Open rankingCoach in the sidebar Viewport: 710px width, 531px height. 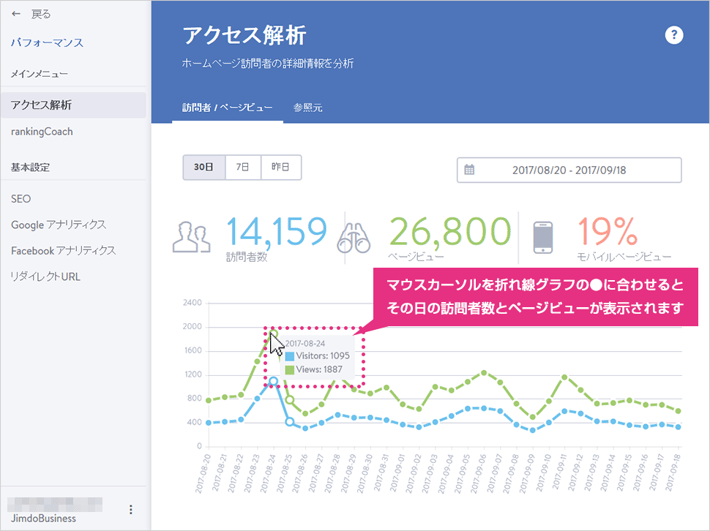click(x=41, y=131)
